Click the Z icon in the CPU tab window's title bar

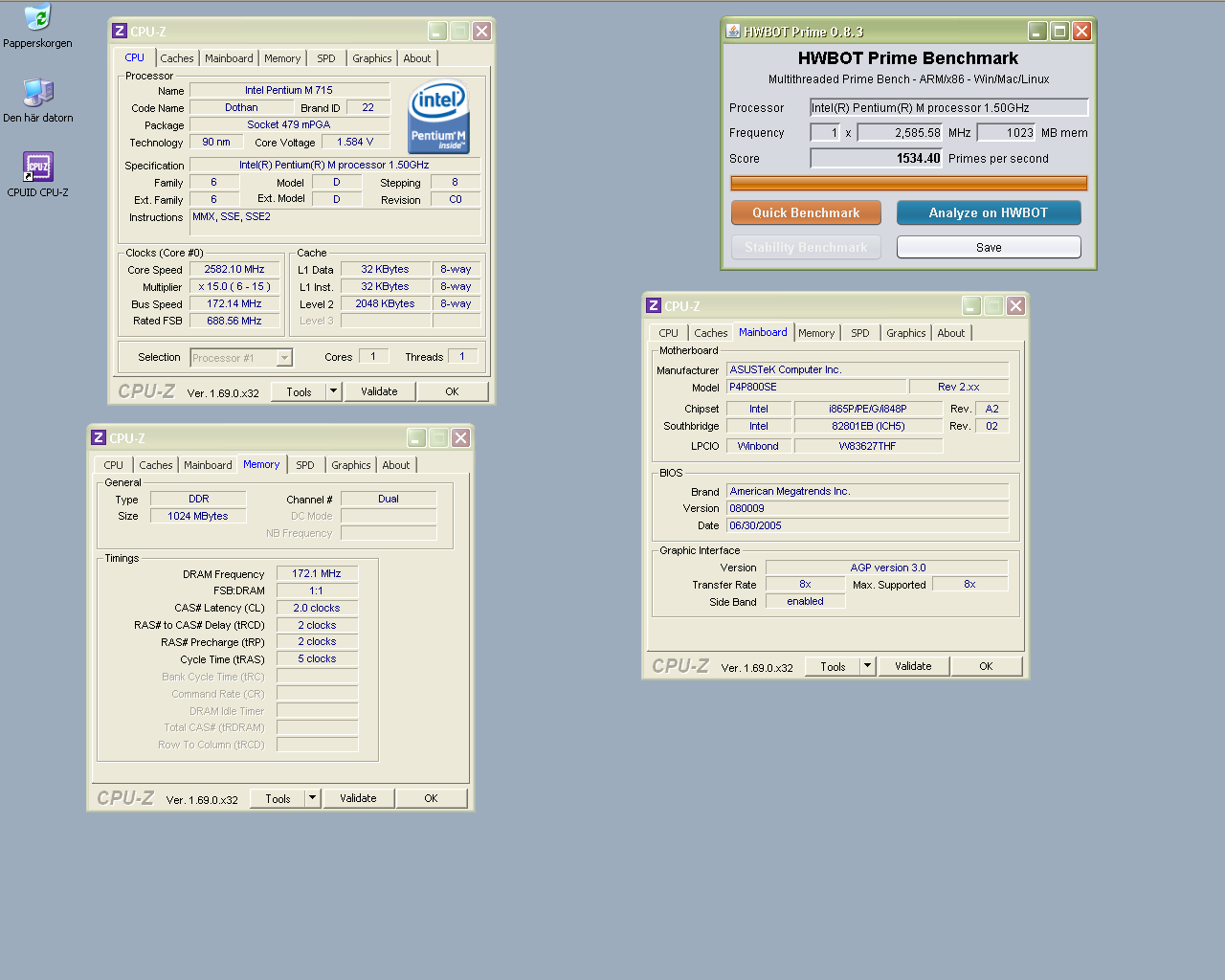point(120,32)
